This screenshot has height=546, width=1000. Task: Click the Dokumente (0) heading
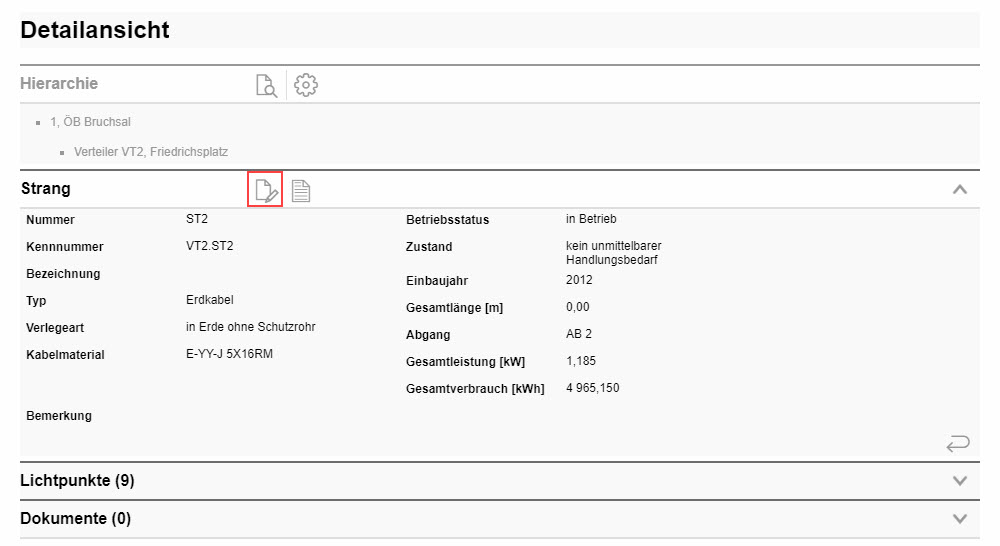tap(75, 519)
